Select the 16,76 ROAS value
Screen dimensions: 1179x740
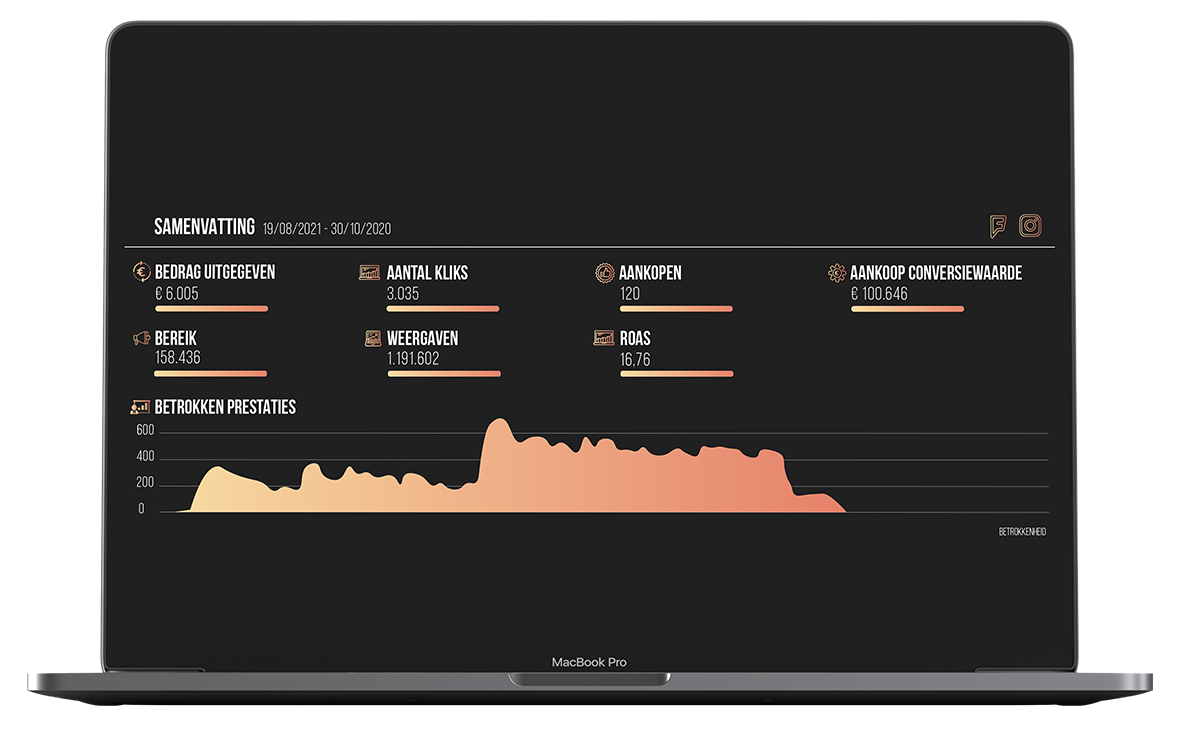(x=635, y=360)
